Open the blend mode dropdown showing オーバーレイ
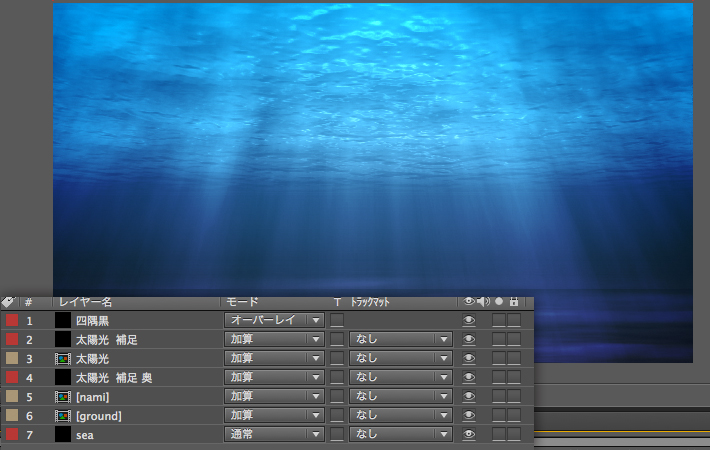The height and width of the screenshot is (450, 710). pos(274,320)
